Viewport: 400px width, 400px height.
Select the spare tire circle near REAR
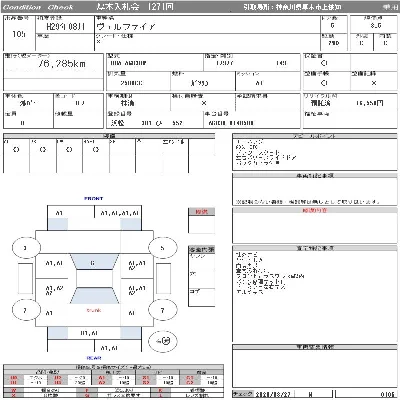point(163,341)
